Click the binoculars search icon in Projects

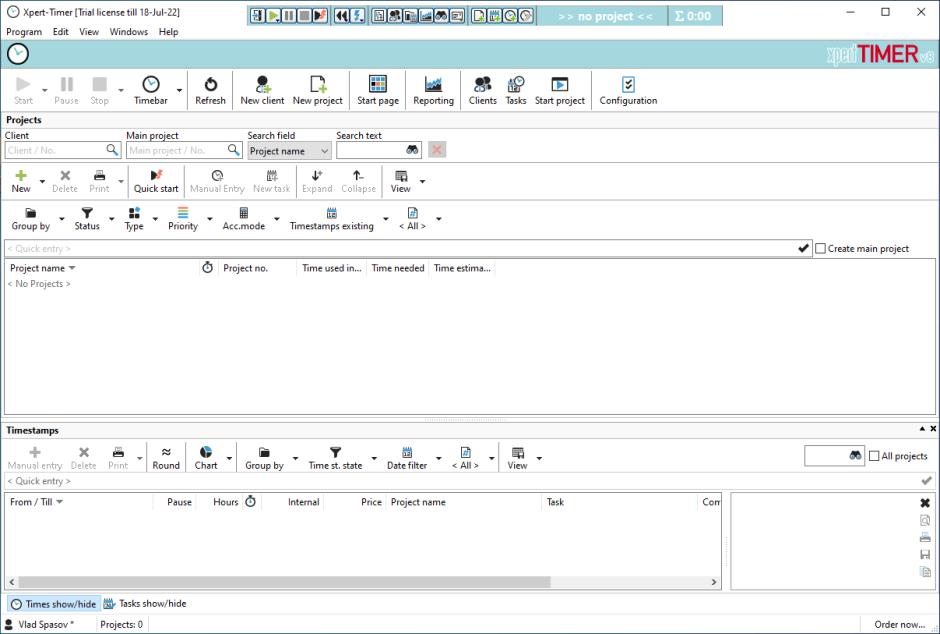(x=412, y=150)
